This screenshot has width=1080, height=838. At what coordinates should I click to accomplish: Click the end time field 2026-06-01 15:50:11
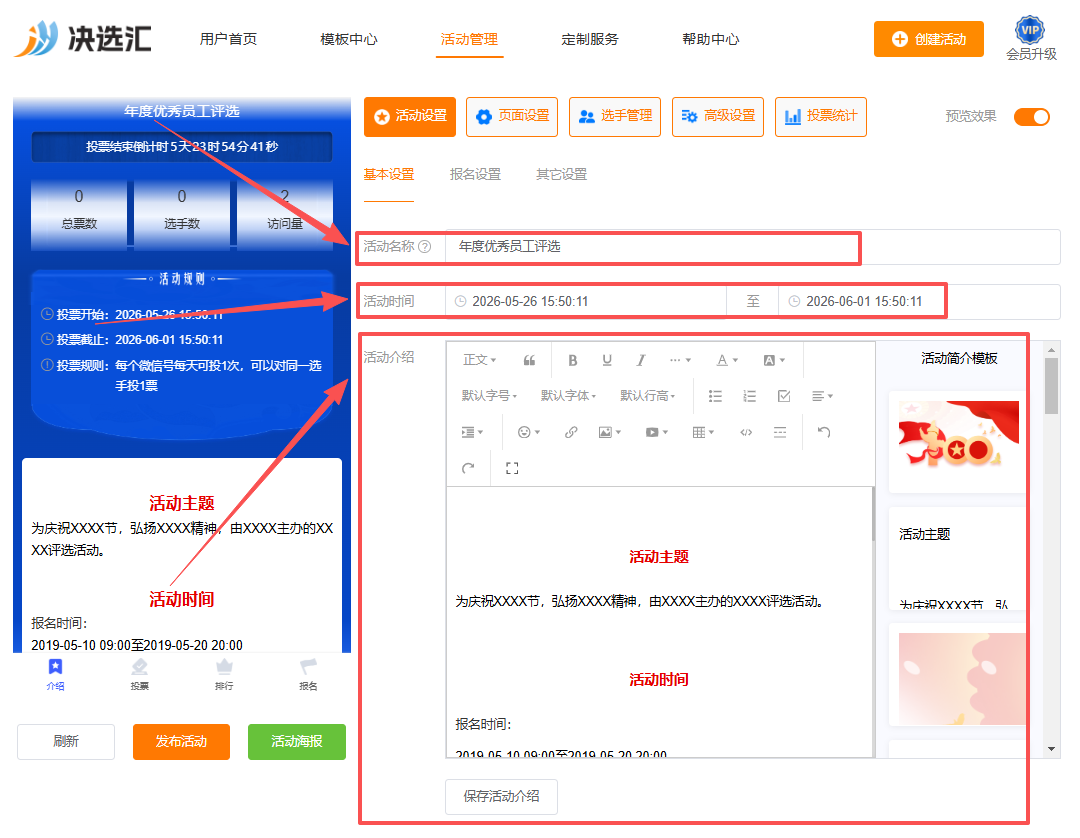point(920,302)
